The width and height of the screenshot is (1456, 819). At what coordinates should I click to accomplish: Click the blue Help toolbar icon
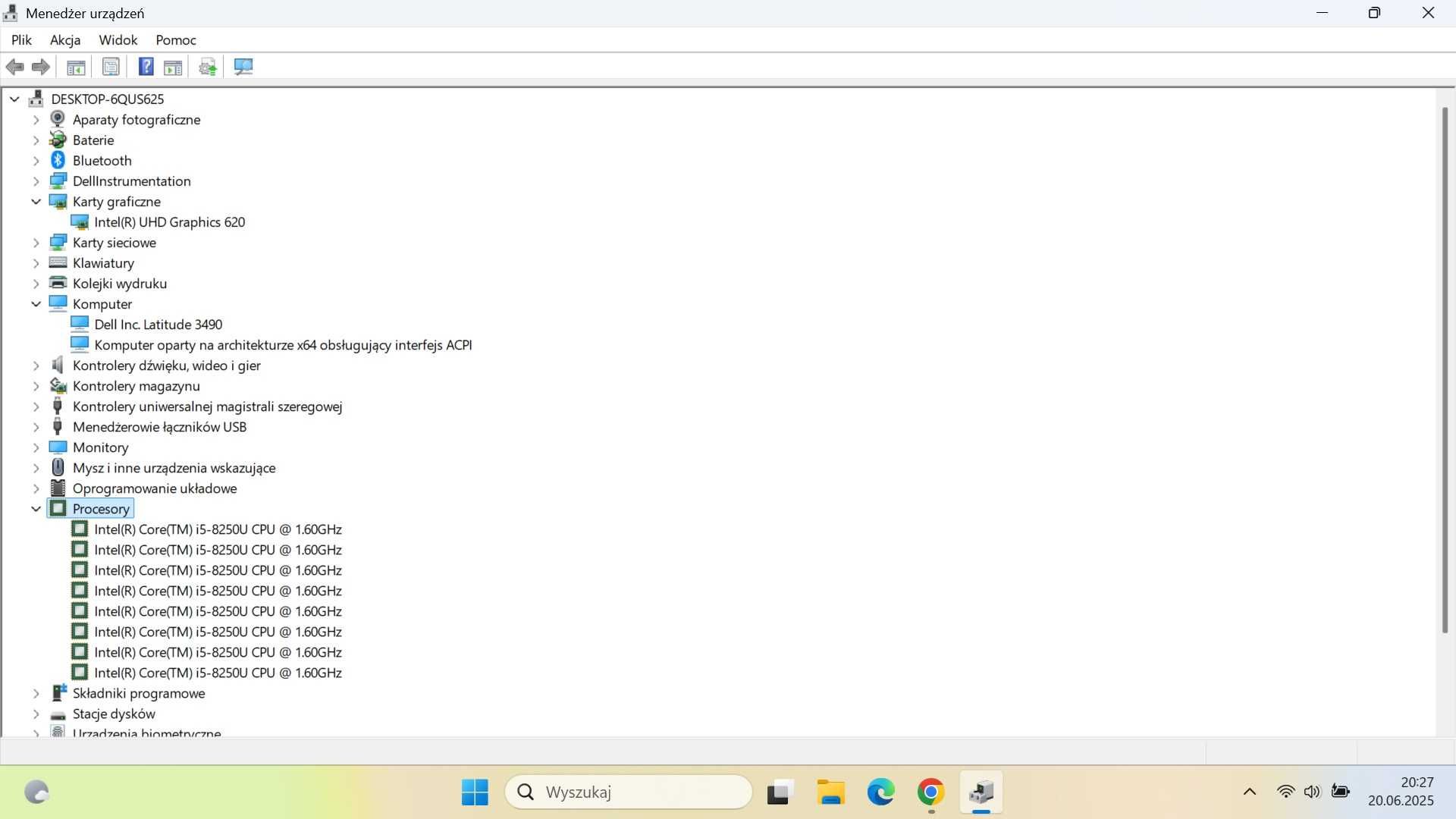click(x=146, y=67)
